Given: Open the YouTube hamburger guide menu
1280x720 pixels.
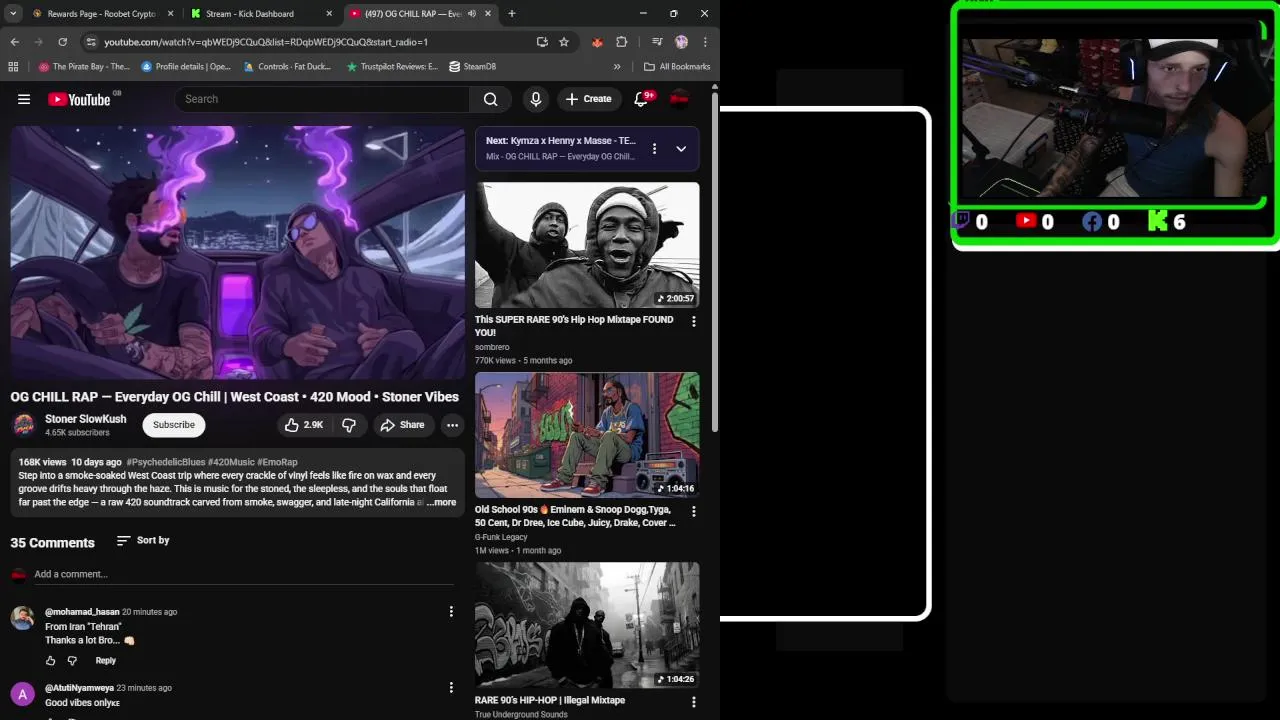Looking at the screenshot, I should tap(24, 99).
